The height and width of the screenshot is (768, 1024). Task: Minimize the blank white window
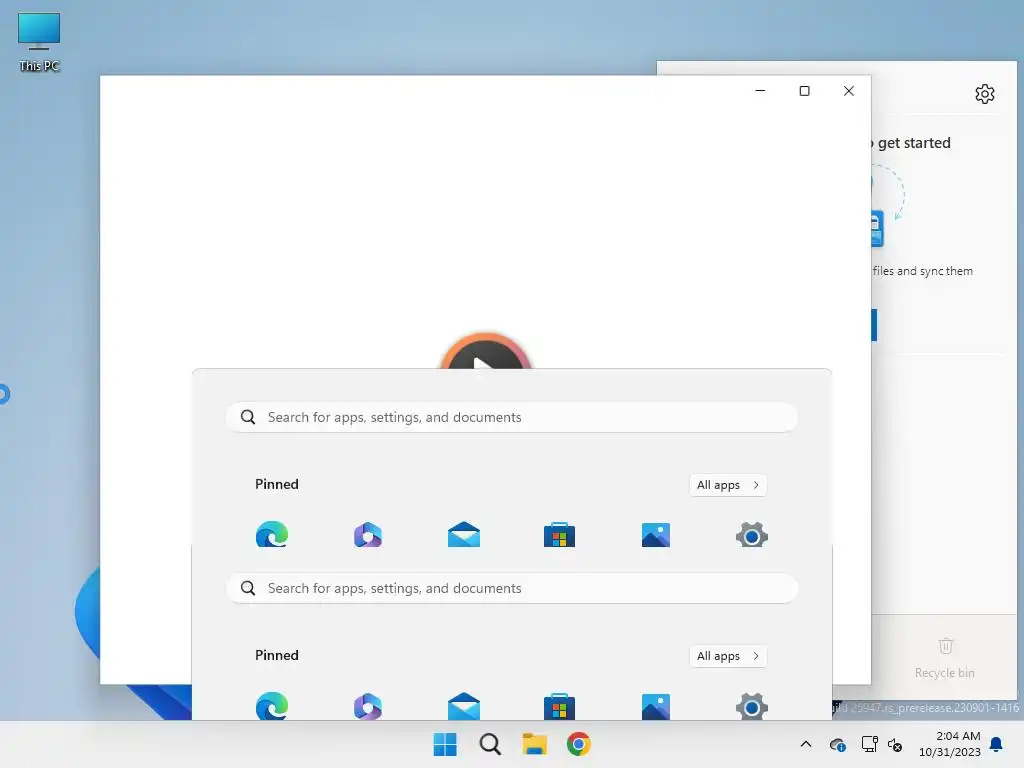(760, 91)
